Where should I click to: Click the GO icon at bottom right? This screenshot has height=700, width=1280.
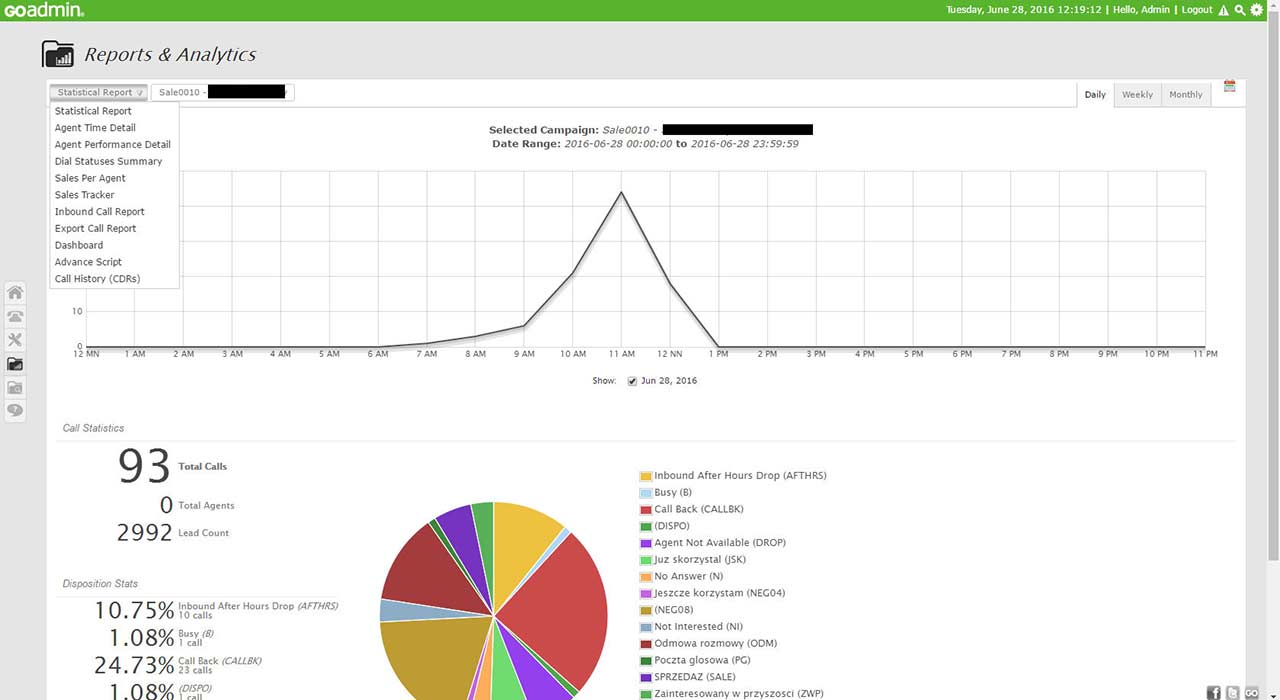click(1251, 692)
